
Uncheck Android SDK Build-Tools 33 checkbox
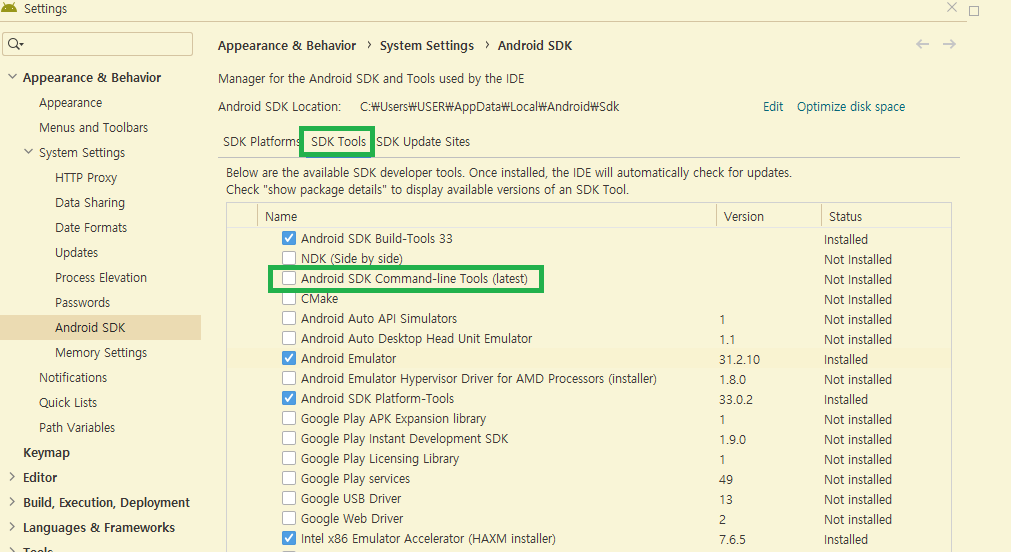[289, 238]
